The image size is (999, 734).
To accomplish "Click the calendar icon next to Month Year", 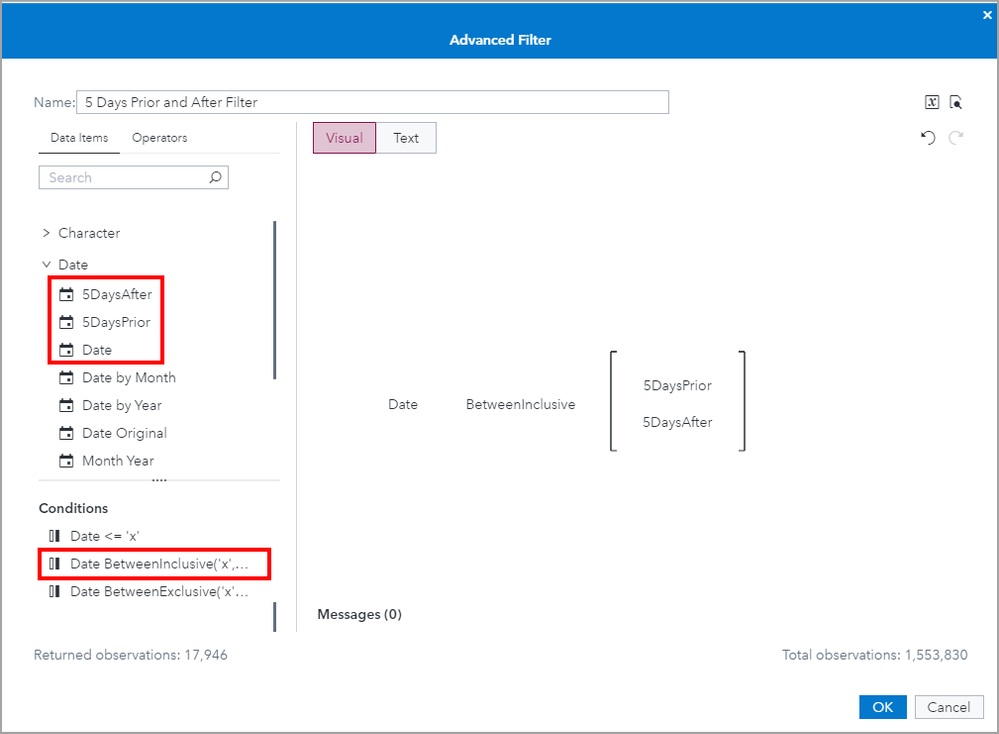I will pos(66,461).
